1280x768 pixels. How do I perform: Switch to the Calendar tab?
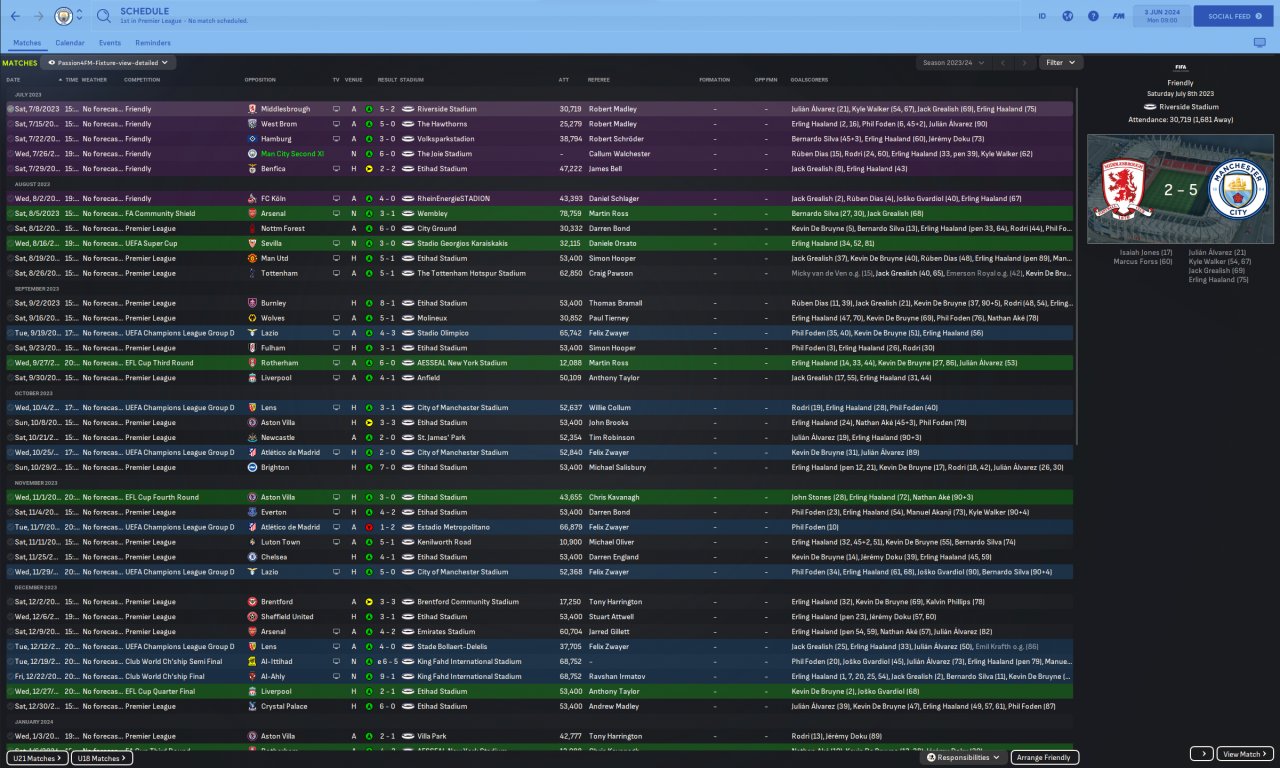[70, 43]
